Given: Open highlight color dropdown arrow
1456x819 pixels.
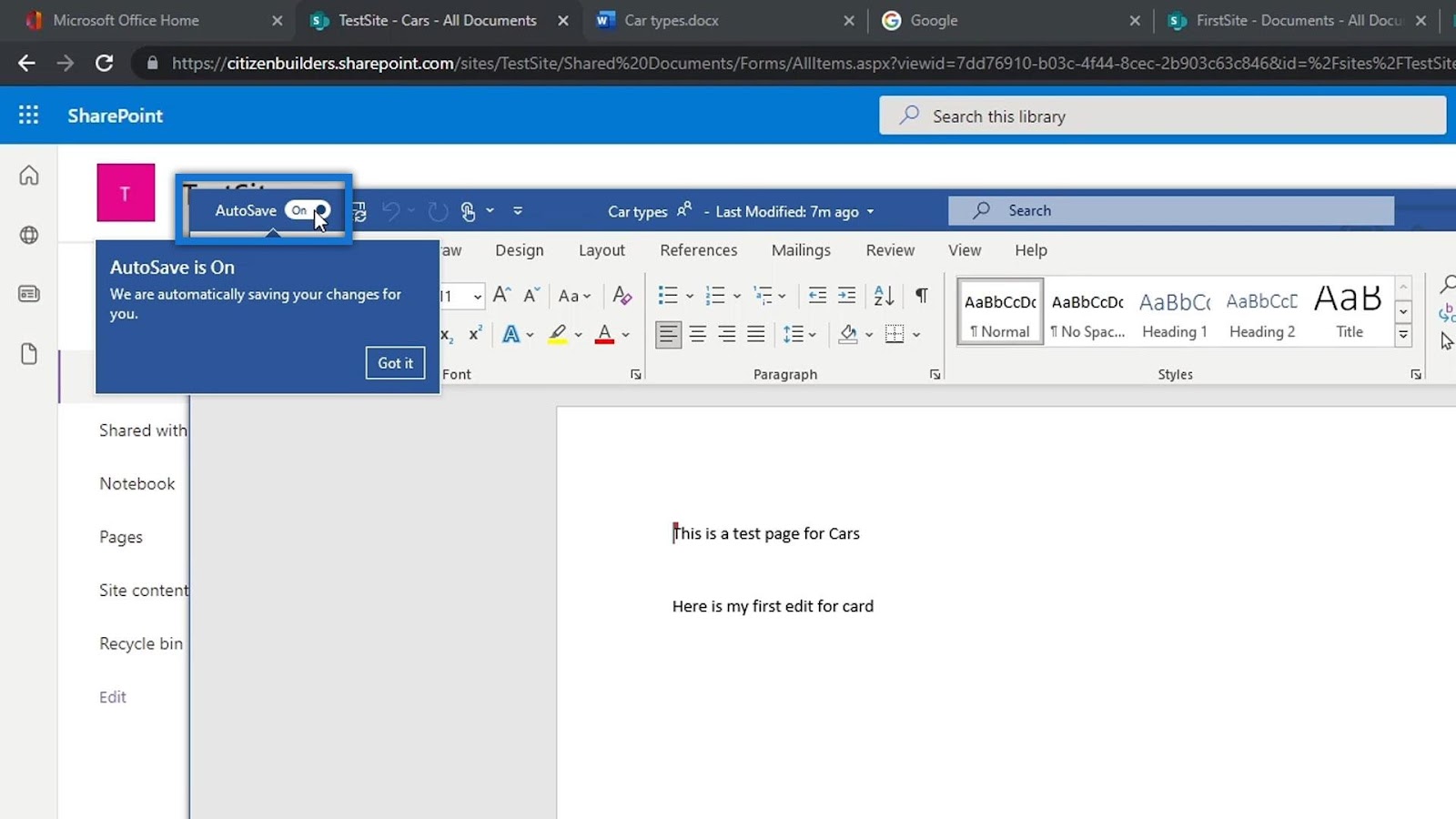Looking at the screenshot, I should (578, 335).
